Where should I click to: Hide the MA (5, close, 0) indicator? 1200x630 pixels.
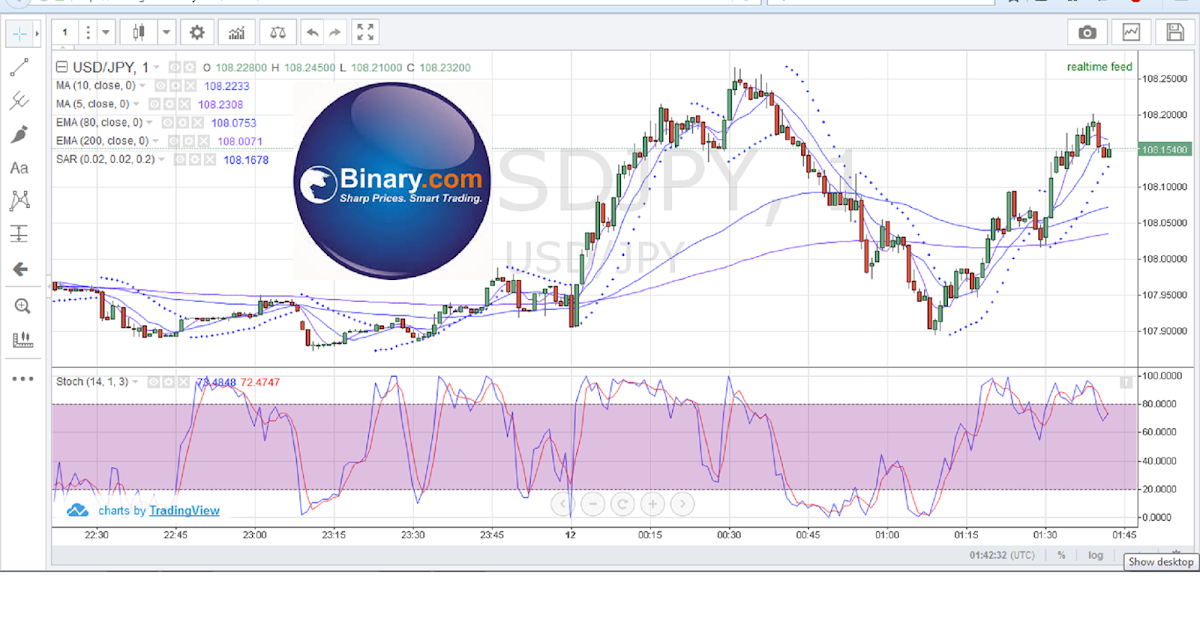(x=154, y=104)
